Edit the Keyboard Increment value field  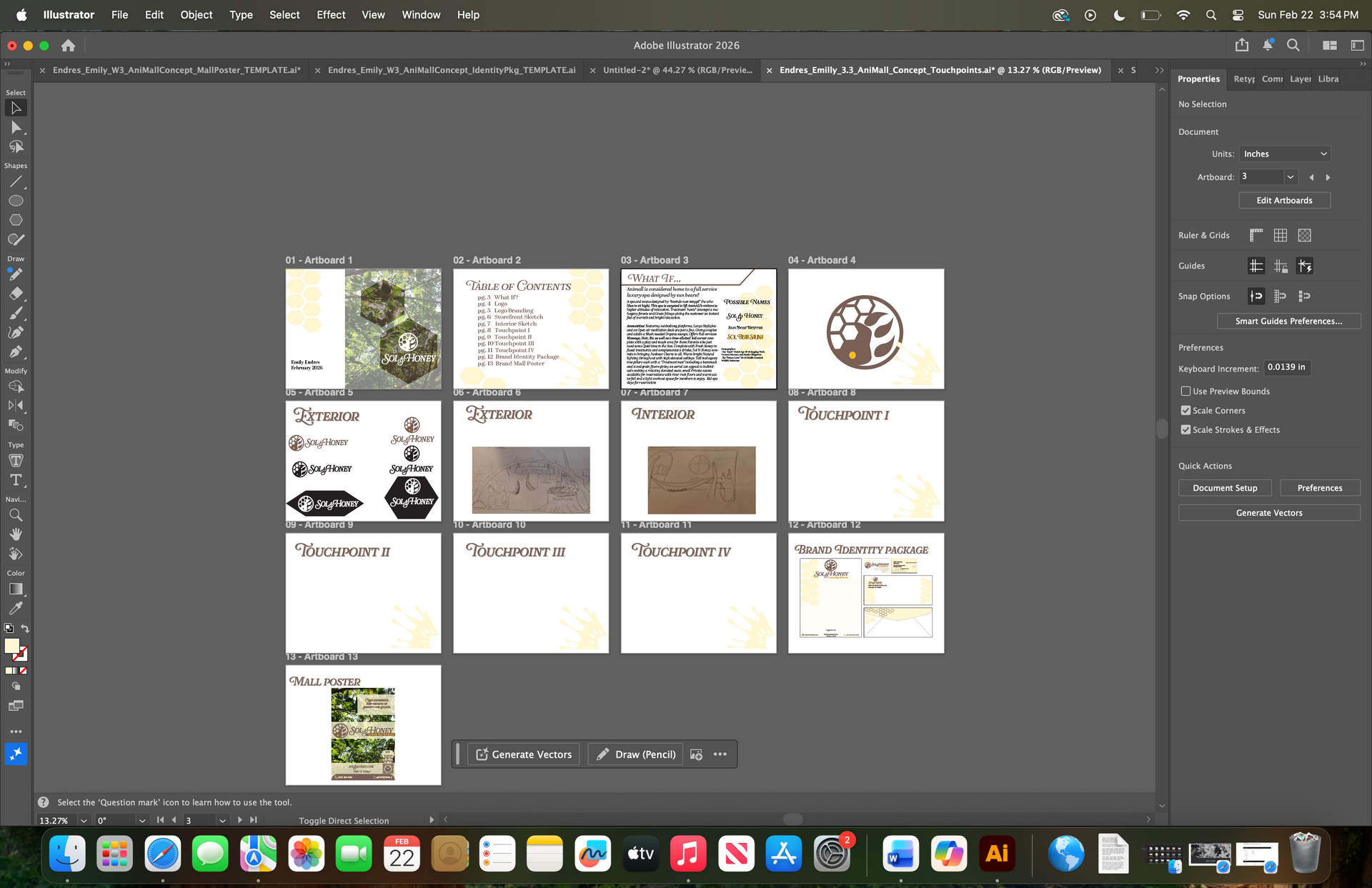point(1287,367)
